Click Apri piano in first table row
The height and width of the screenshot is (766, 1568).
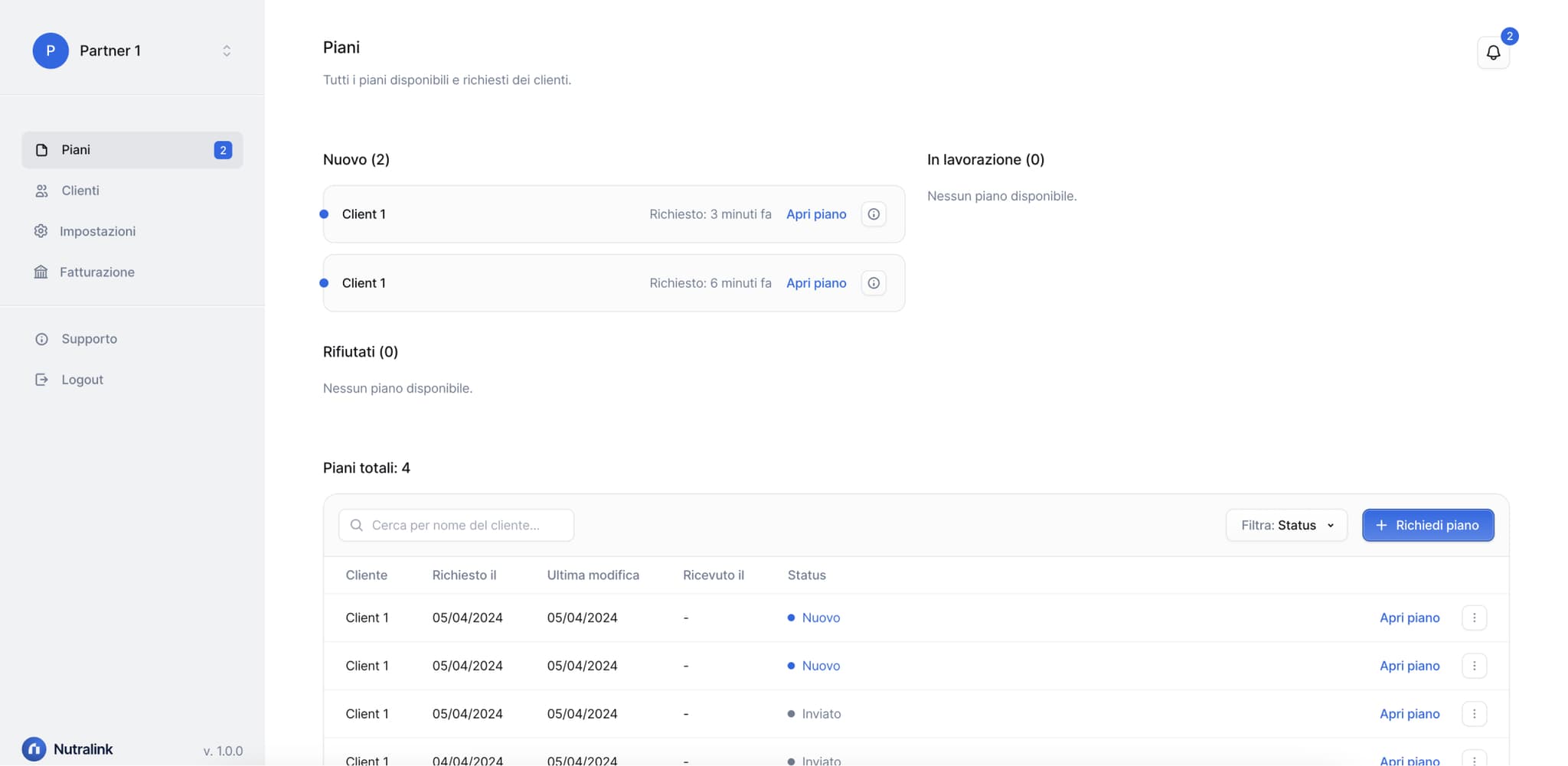(x=1409, y=618)
